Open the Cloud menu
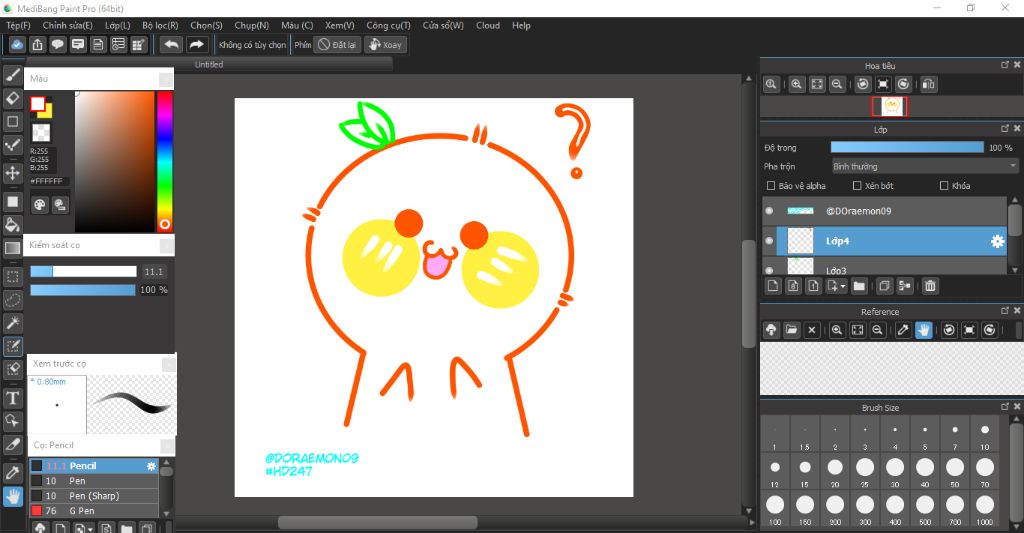This screenshot has height=533, width=1024. [x=488, y=25]
